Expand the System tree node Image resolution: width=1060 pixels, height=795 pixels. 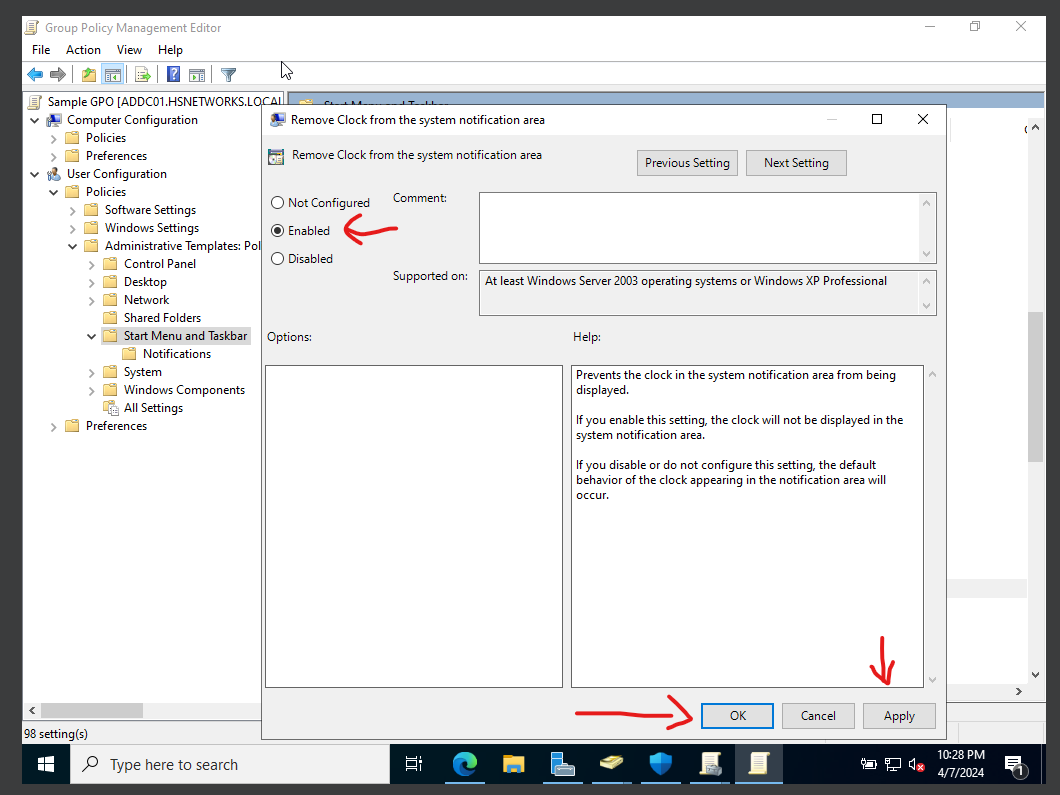coord(90,371)
